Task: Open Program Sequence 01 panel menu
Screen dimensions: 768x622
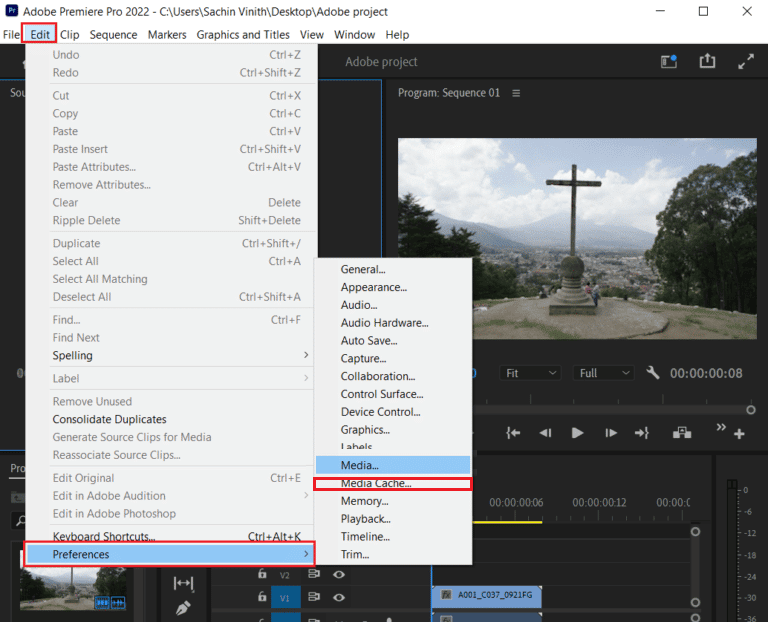Action: [516, 93]
